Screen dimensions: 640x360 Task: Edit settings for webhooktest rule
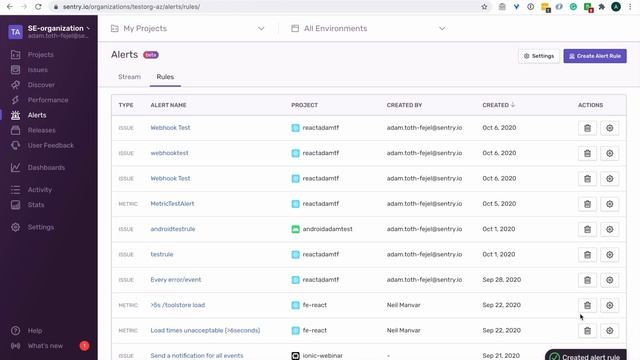[609, 153]
